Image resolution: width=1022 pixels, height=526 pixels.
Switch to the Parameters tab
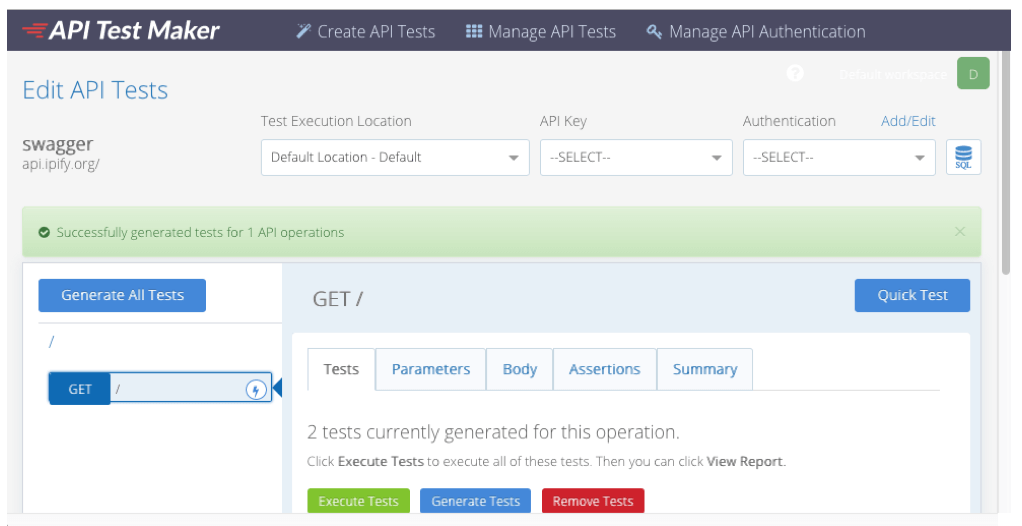(430, 369)
